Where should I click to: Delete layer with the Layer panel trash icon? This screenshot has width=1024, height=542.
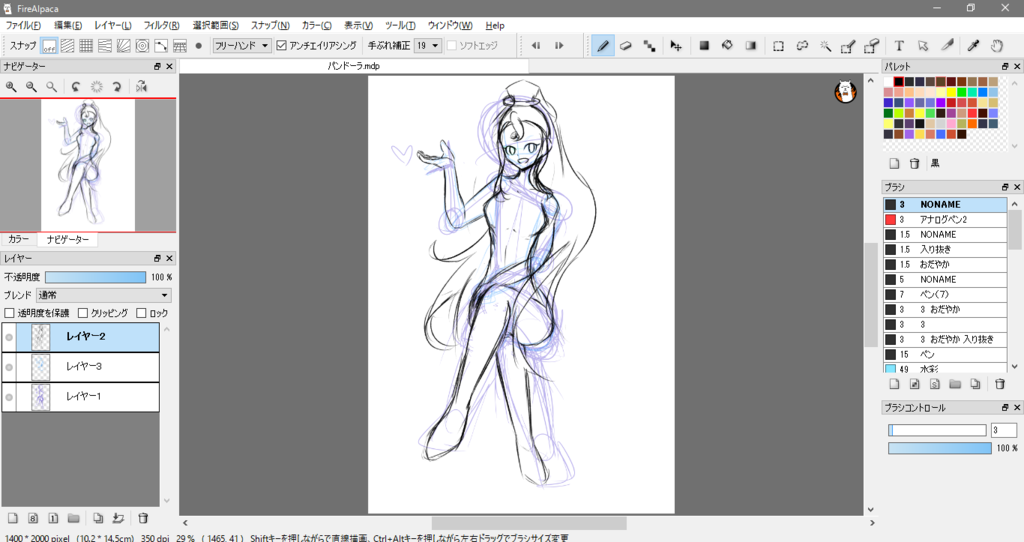pyautogui.click(x=143, y=518)
